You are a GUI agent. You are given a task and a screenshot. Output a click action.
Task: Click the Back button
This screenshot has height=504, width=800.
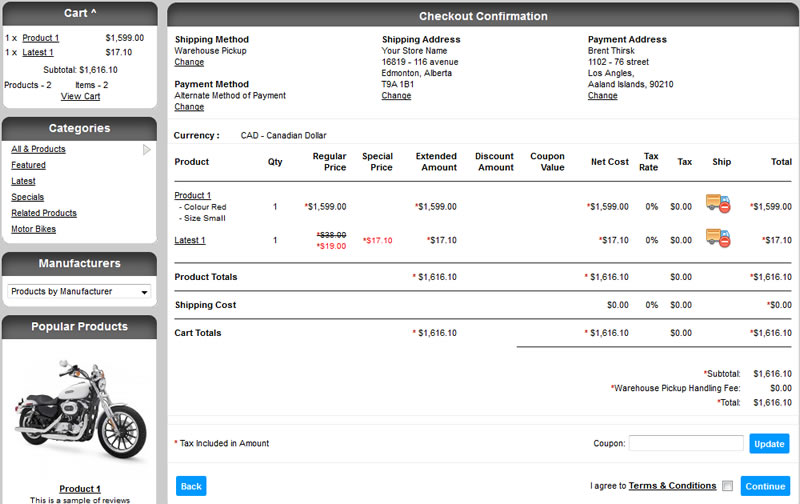[x=191, y=486]
